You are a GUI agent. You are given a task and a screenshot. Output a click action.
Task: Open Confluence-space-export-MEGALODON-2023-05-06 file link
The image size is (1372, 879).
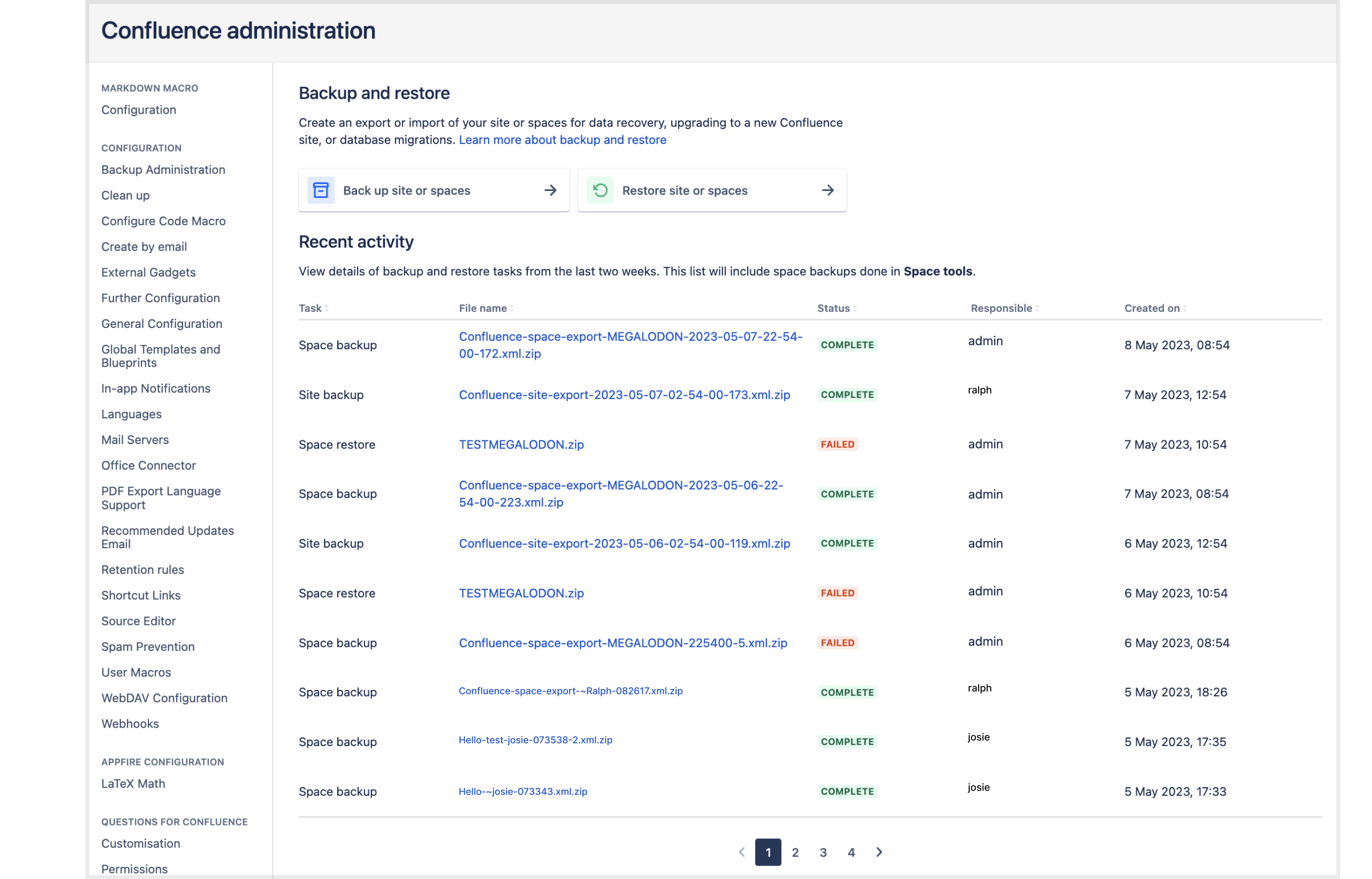click(621, 494)
